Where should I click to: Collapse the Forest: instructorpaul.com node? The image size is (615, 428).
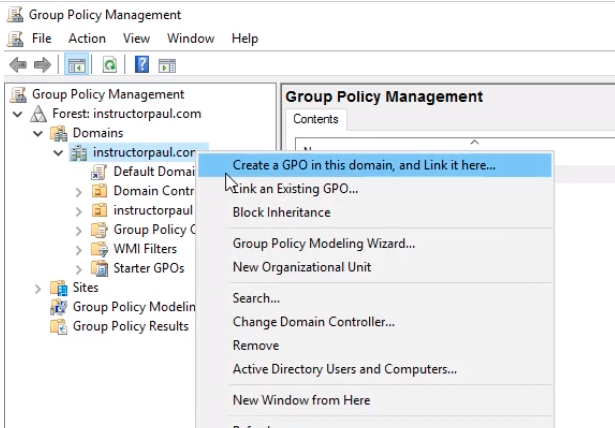(18, 114)
